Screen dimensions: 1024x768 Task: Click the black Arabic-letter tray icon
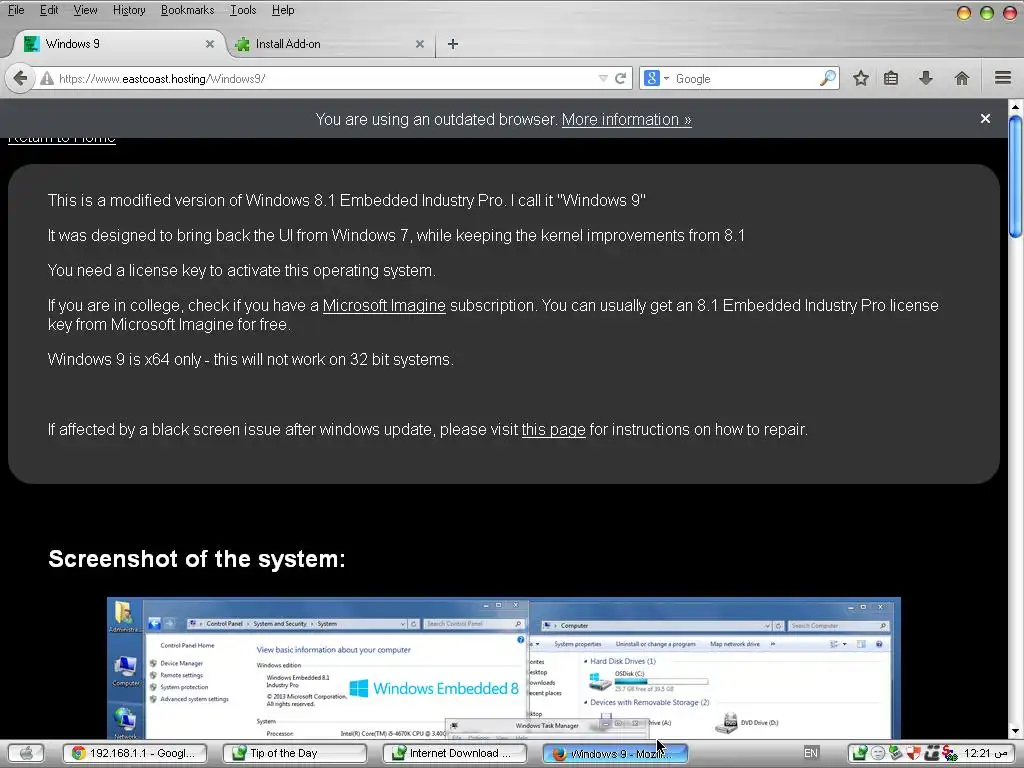932,753
